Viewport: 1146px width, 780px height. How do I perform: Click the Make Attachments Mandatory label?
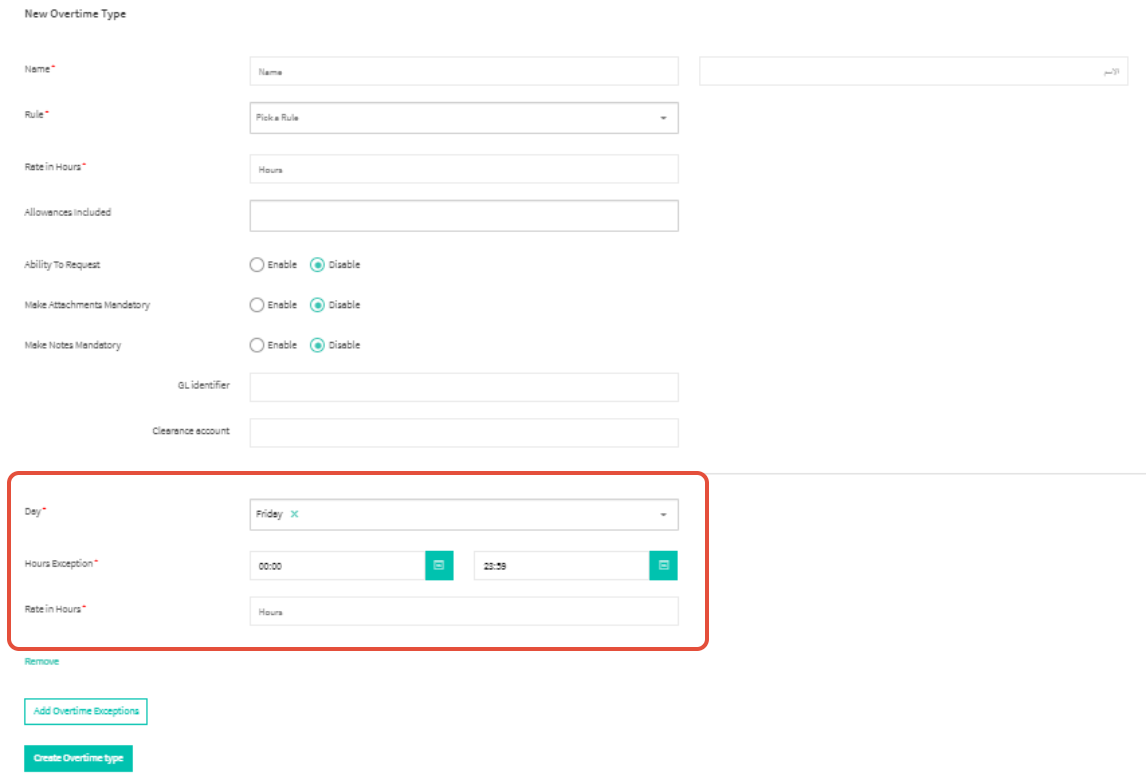point(87,305)
